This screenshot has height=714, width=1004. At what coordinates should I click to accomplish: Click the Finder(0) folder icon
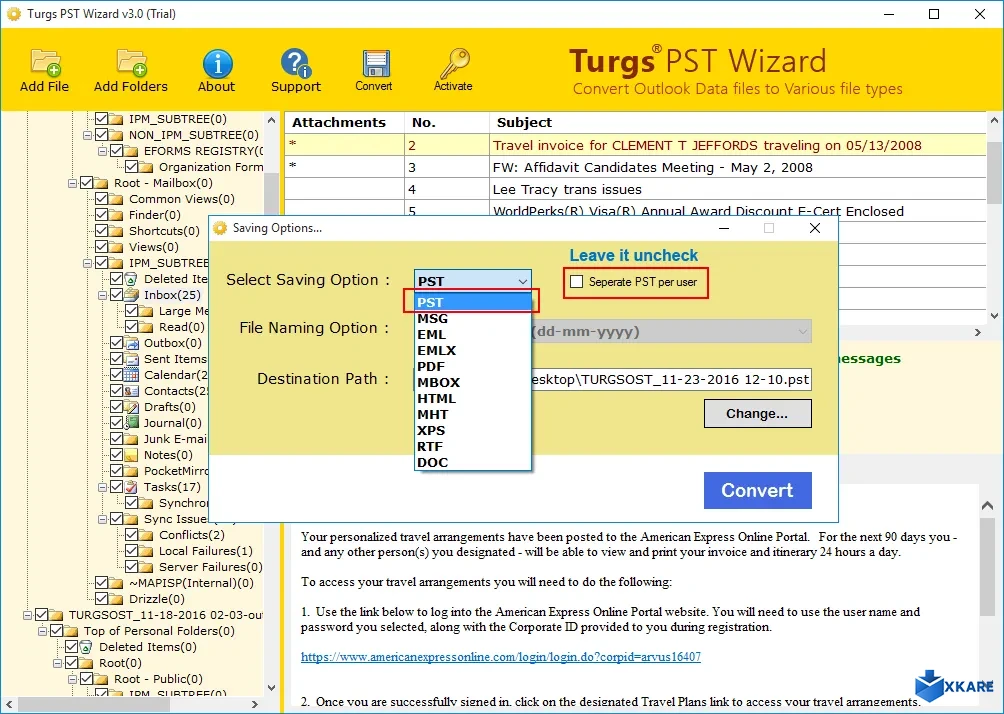click(116, 215)
